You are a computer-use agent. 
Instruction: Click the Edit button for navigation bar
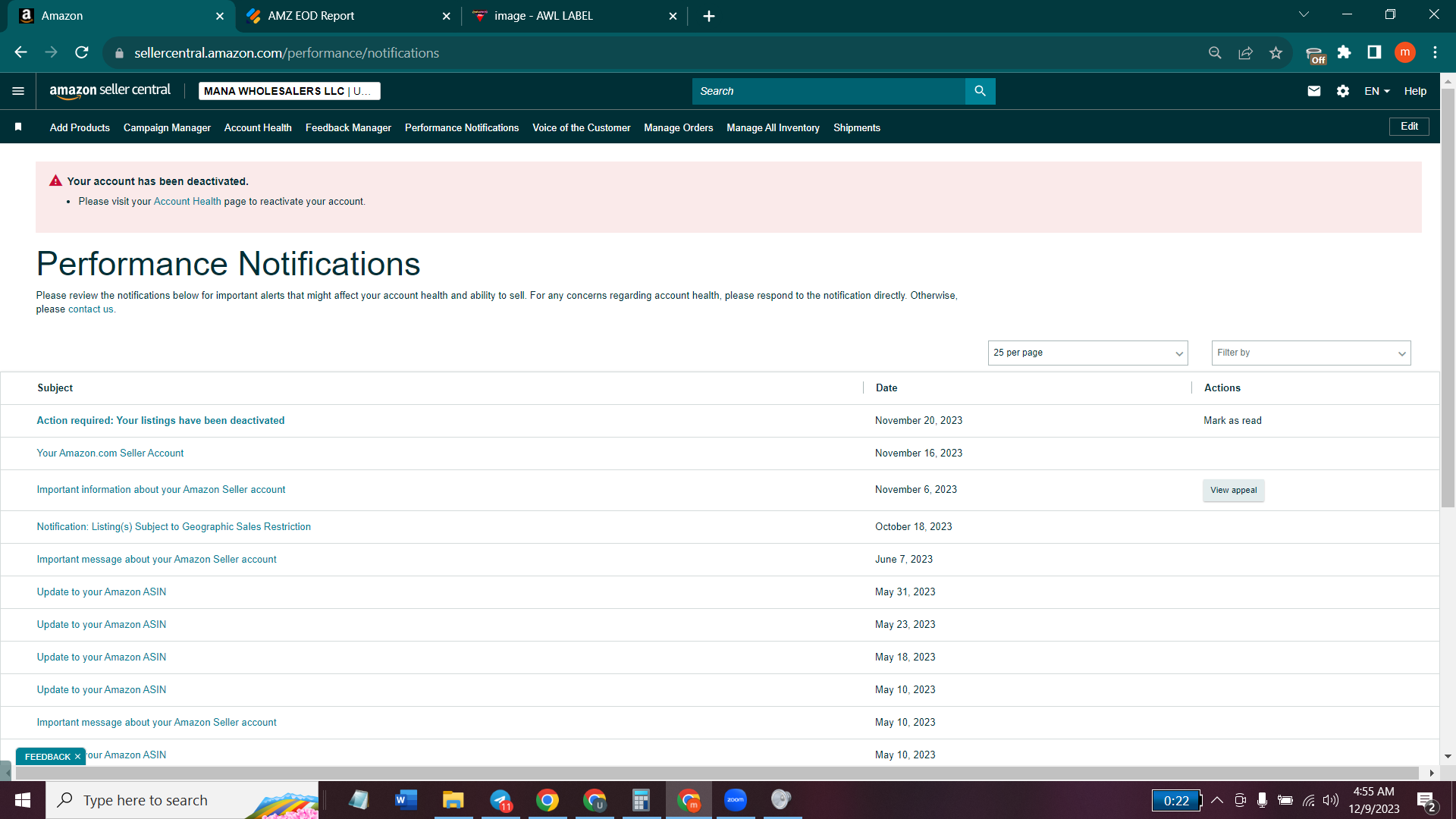(1409, 127)
